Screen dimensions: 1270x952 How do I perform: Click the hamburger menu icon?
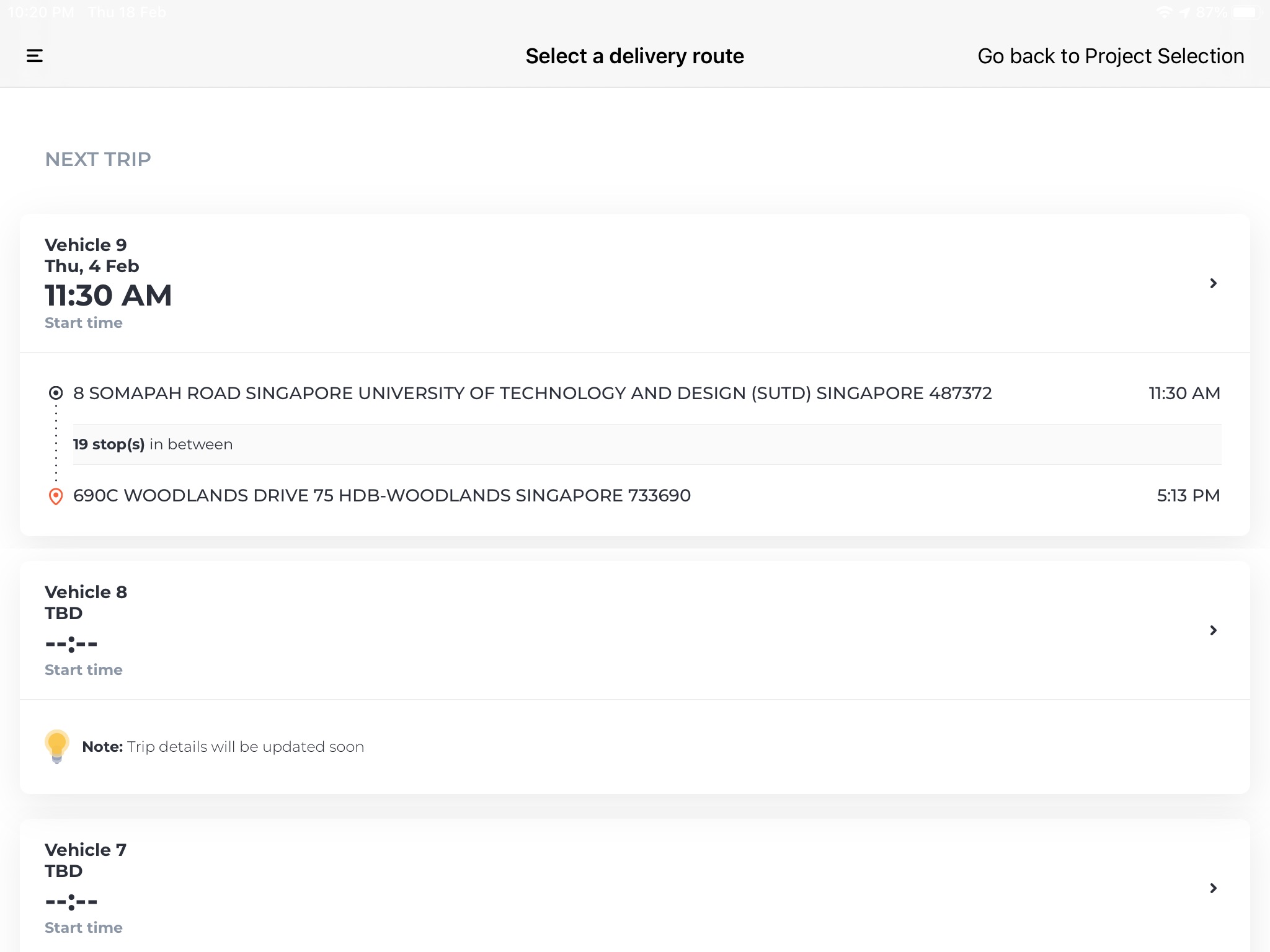tap(34, 55)
